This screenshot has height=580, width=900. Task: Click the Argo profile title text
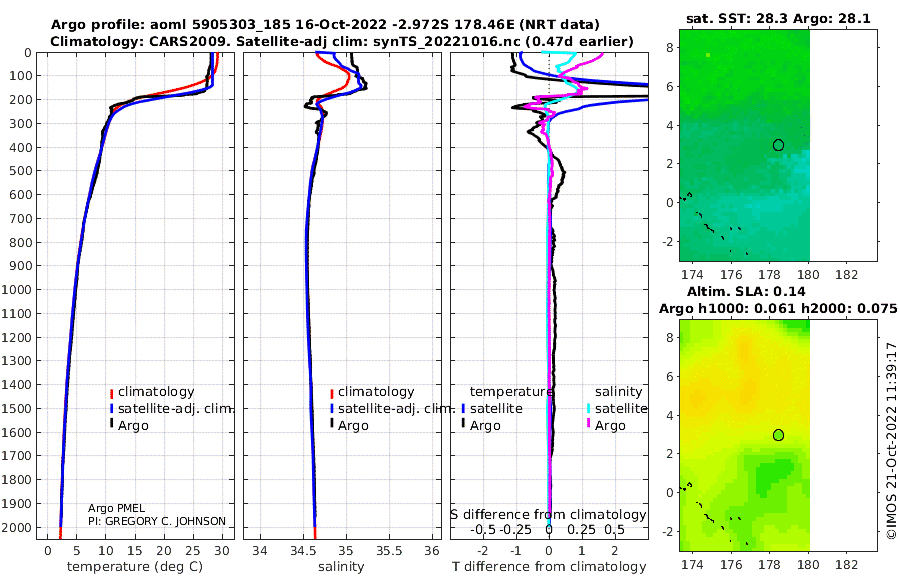tap(325, 25)
